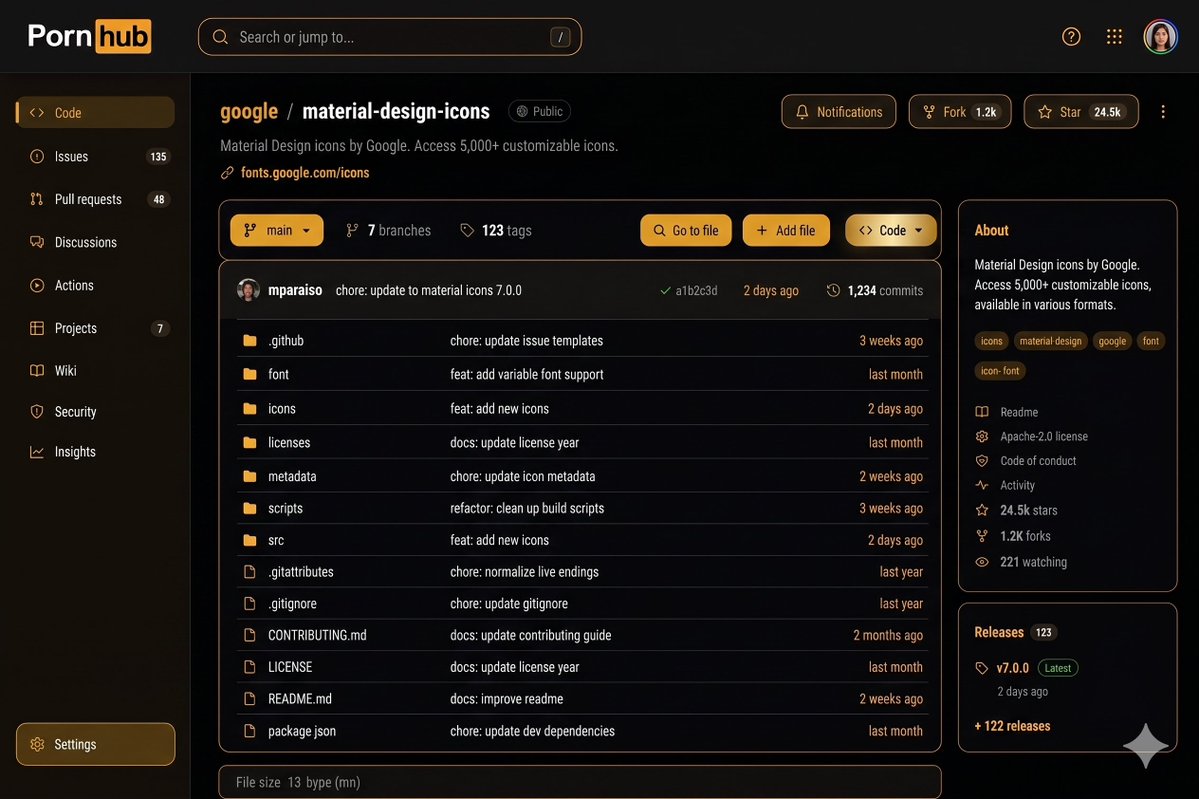Go to Discussions in the sidebar
This screenshot has height=799, width=1199.
(x=96, y=242)
